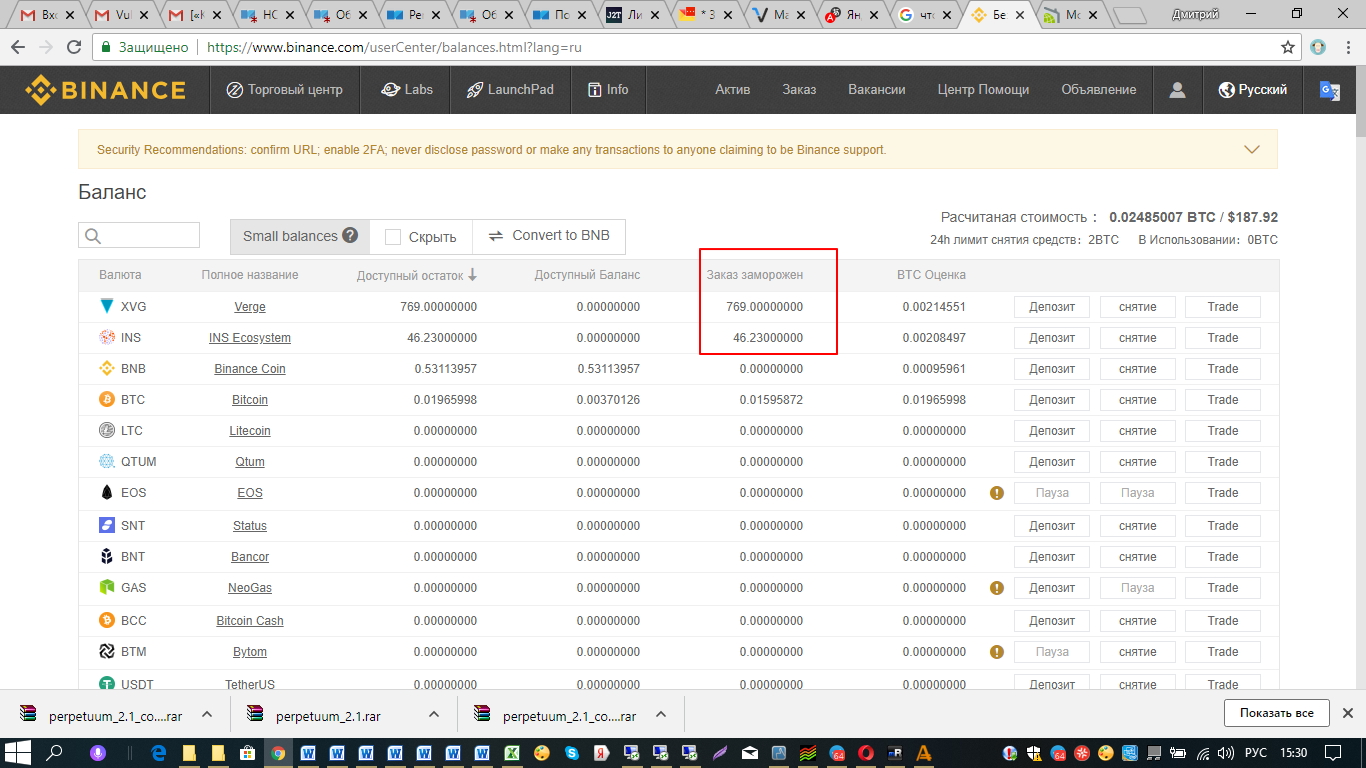
Task: Click the XVG coin icon
Action: [107, 307]
